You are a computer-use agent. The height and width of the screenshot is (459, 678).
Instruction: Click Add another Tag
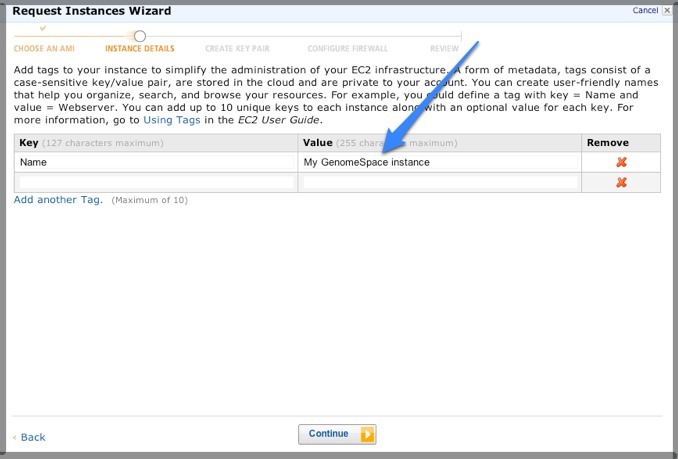pos(58,200)
